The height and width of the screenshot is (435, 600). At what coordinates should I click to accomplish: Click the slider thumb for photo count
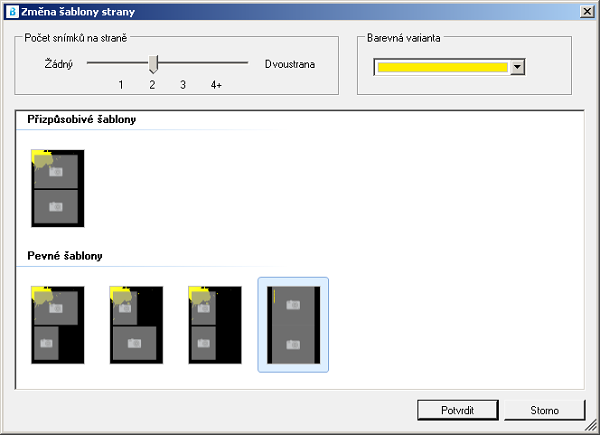(x=153, y=63)
